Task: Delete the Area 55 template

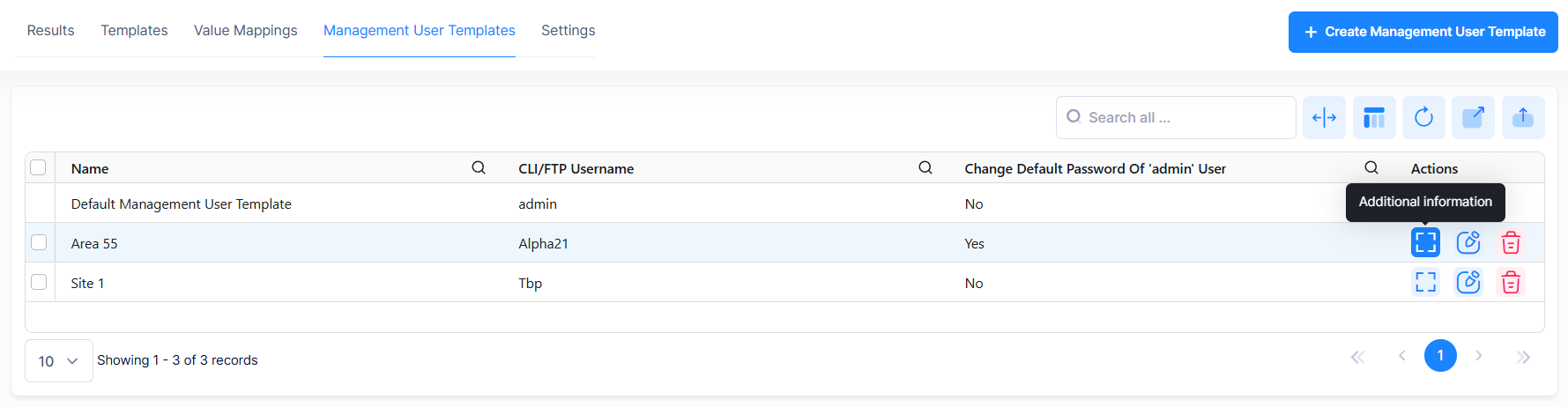Action: [x=1511, y=242]
